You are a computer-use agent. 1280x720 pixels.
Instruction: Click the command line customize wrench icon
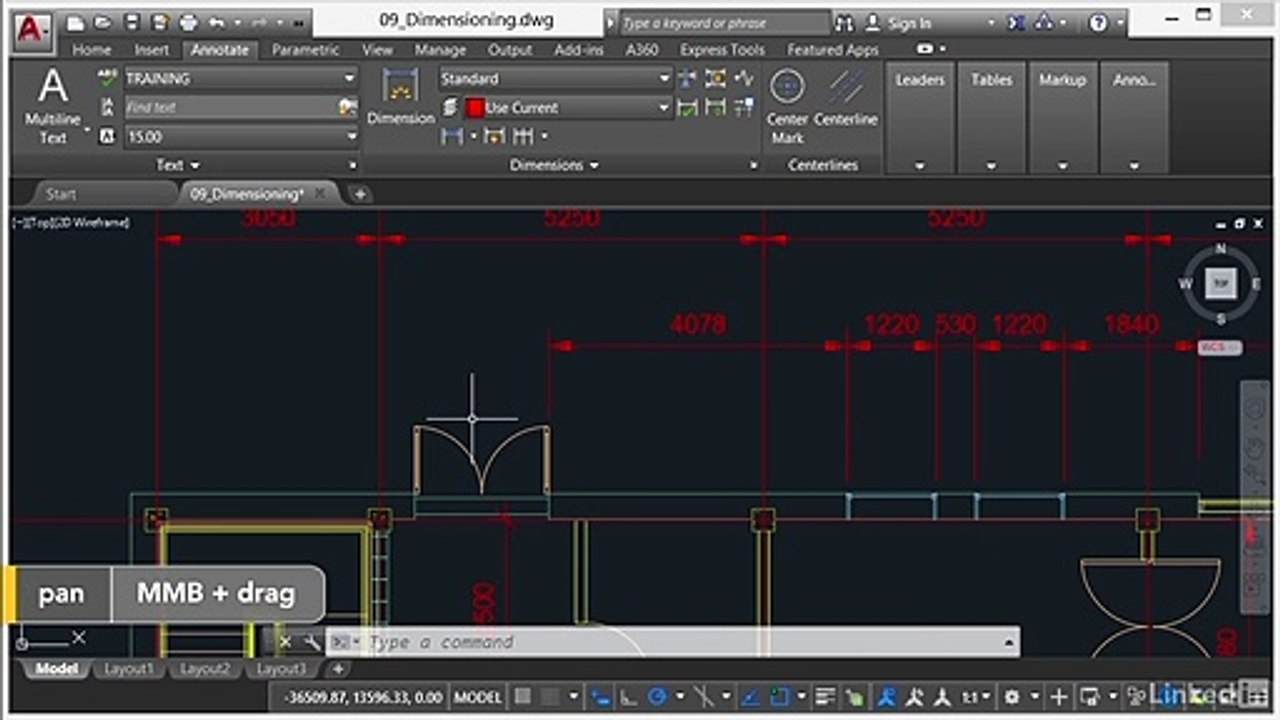[311, 642]
